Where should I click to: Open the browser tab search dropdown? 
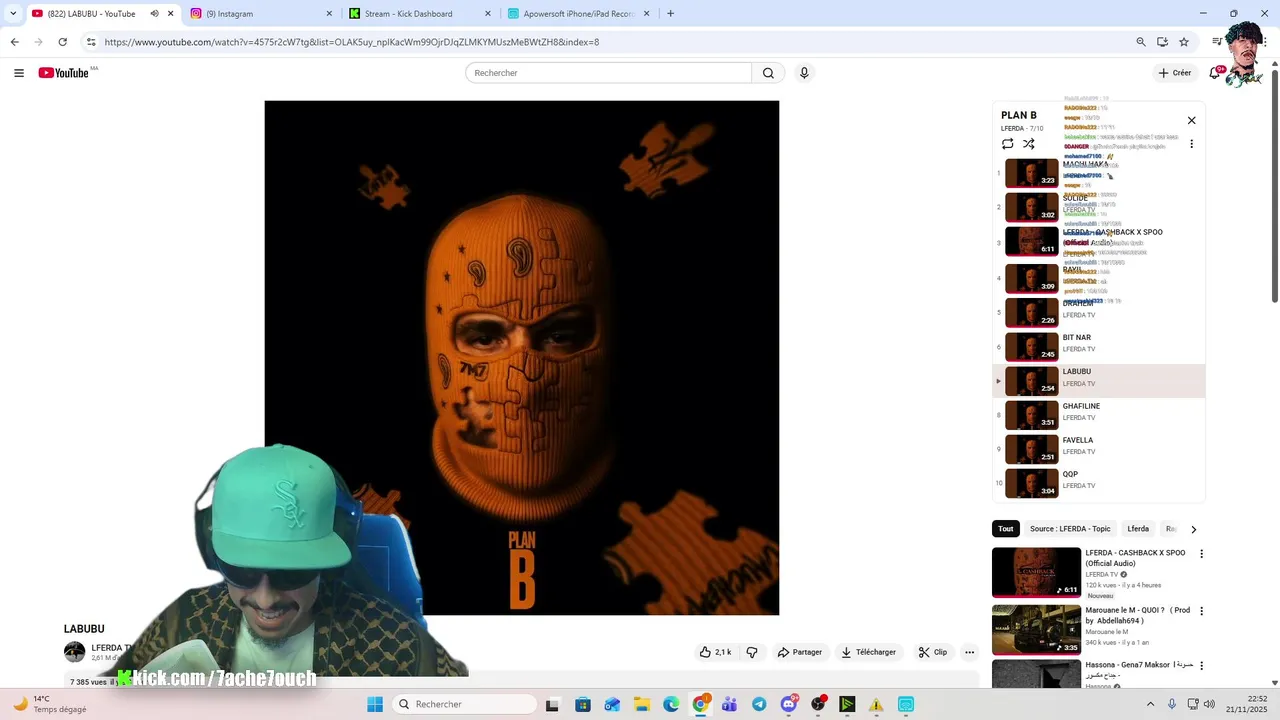[13, 14]
